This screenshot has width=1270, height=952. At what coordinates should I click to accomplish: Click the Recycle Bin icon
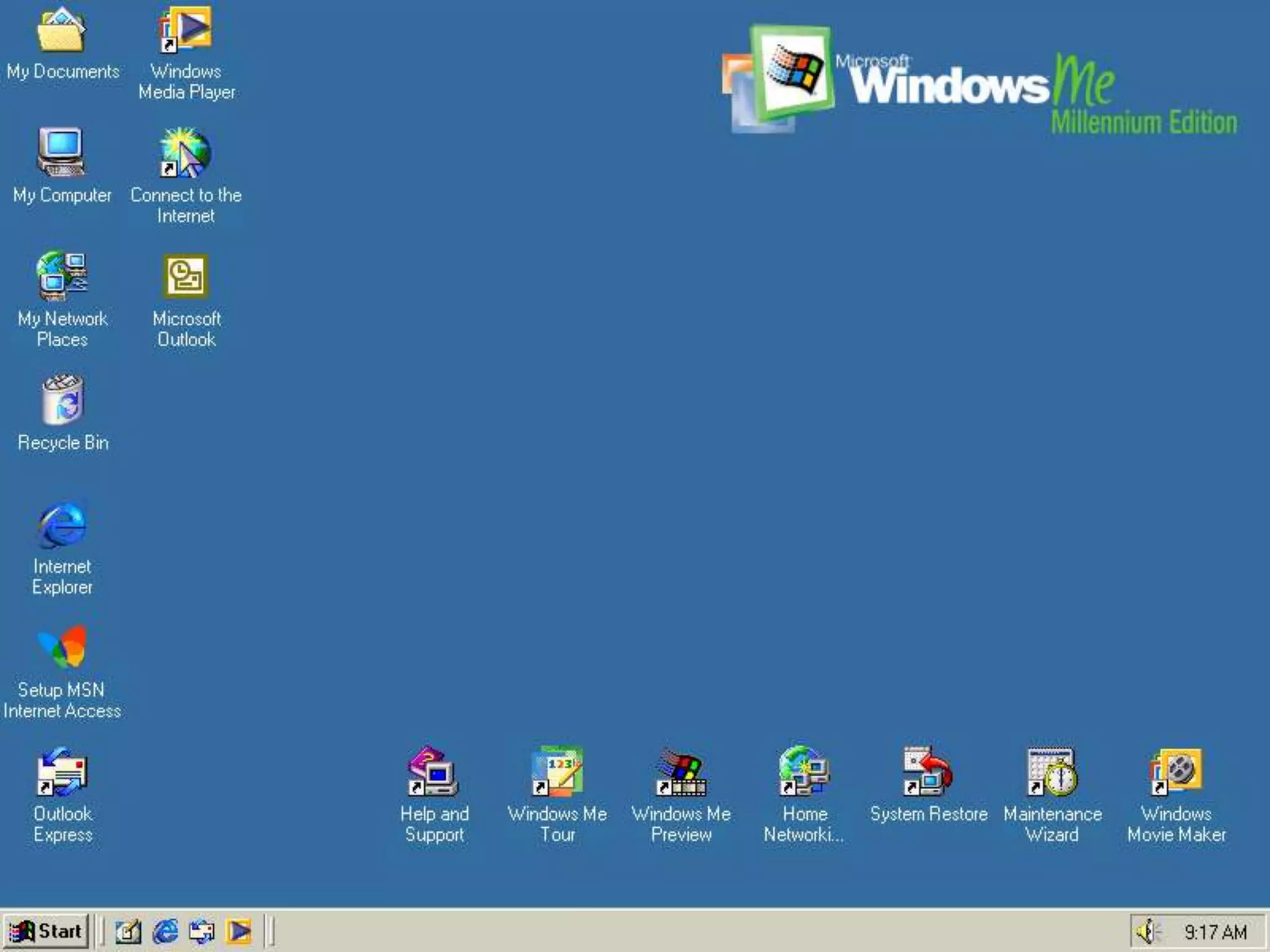62,400
